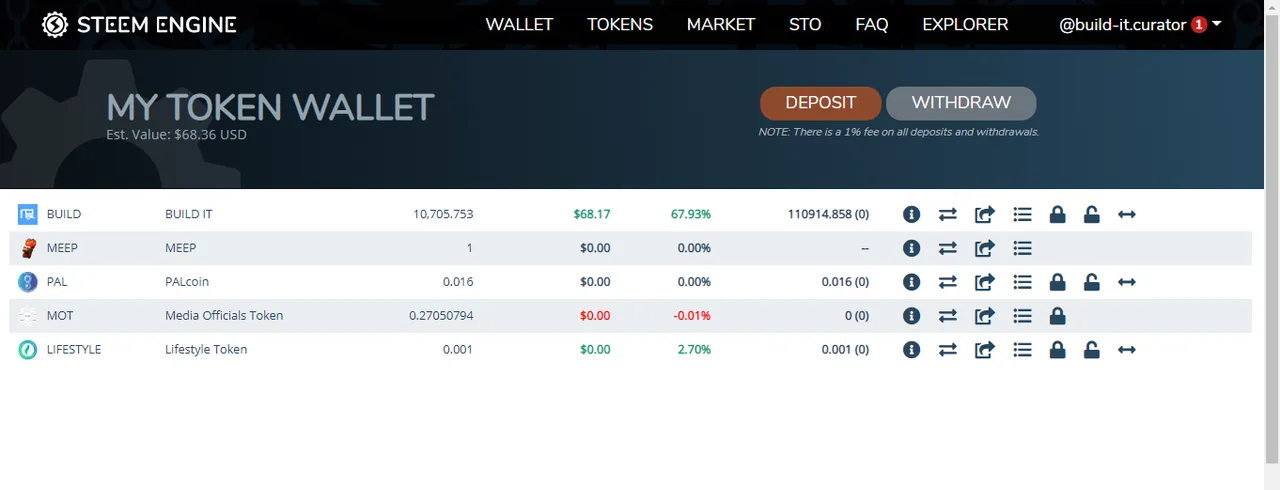The height and width of the screenshot is (490, 1280).
Task: Click send/share icon in LIFESTYLE row
Action: (x=985, y=350)
